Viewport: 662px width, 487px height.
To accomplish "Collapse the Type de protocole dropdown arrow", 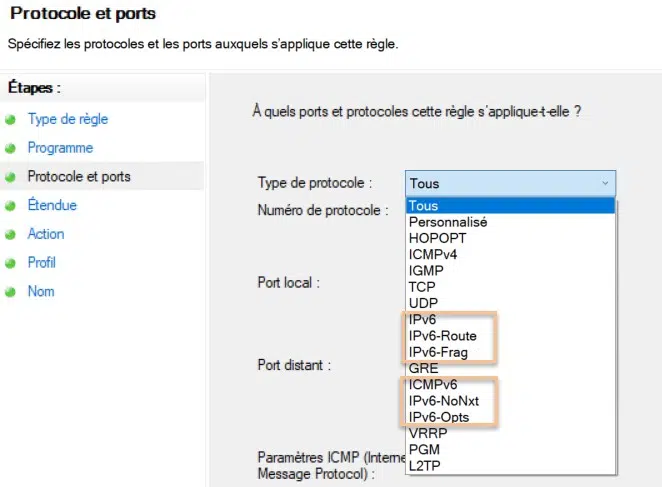I will coord(604,184).
